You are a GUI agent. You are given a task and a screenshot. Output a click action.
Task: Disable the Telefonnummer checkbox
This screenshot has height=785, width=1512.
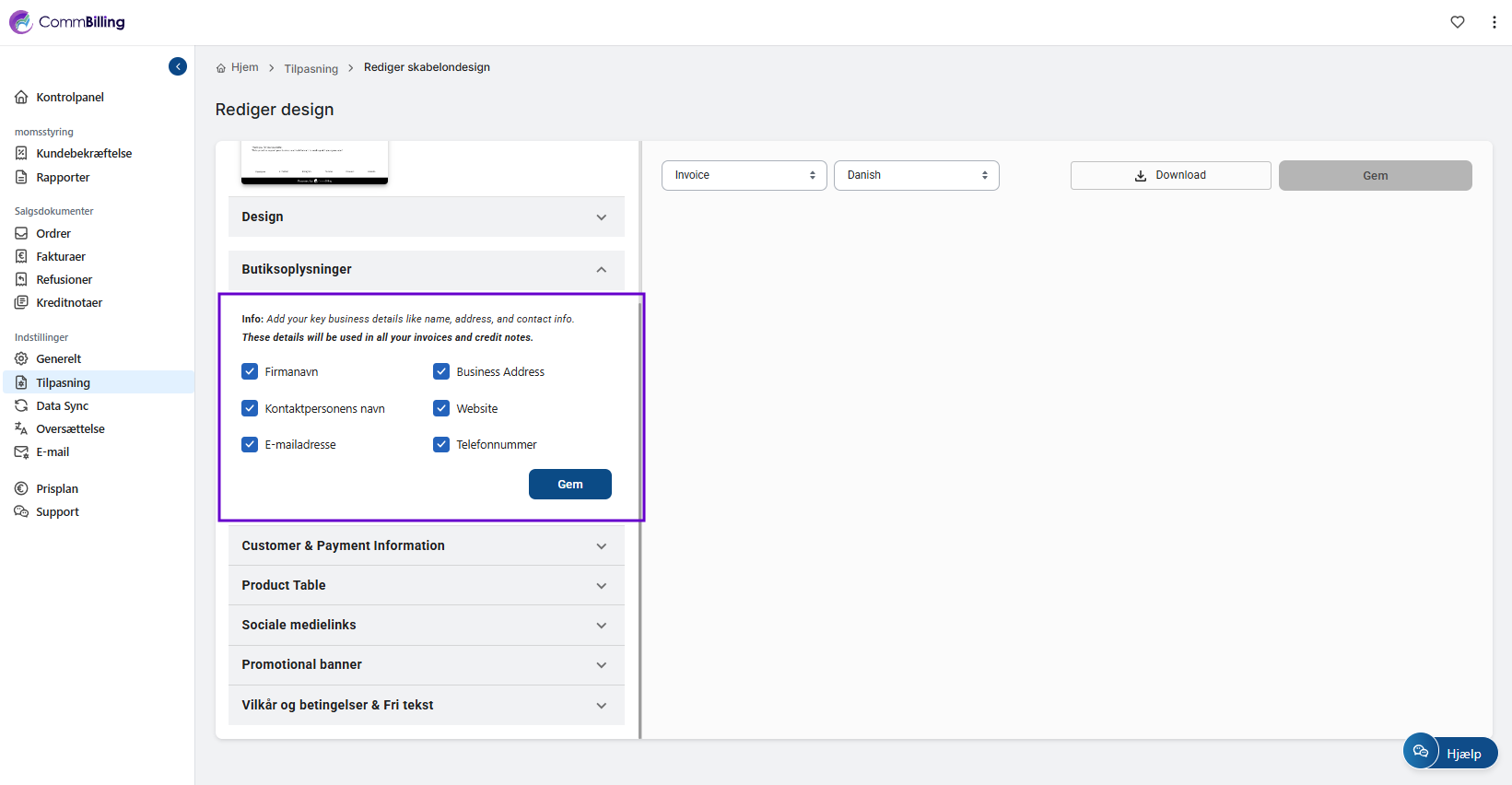(441, 444)
